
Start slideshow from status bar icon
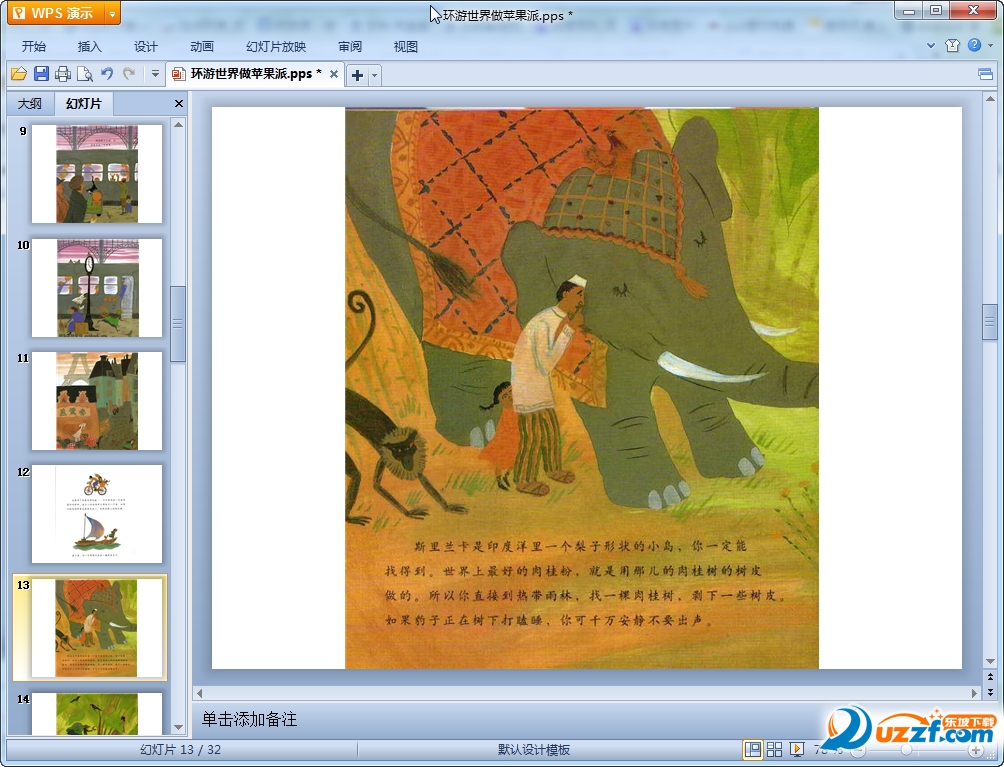pos(797,749)
